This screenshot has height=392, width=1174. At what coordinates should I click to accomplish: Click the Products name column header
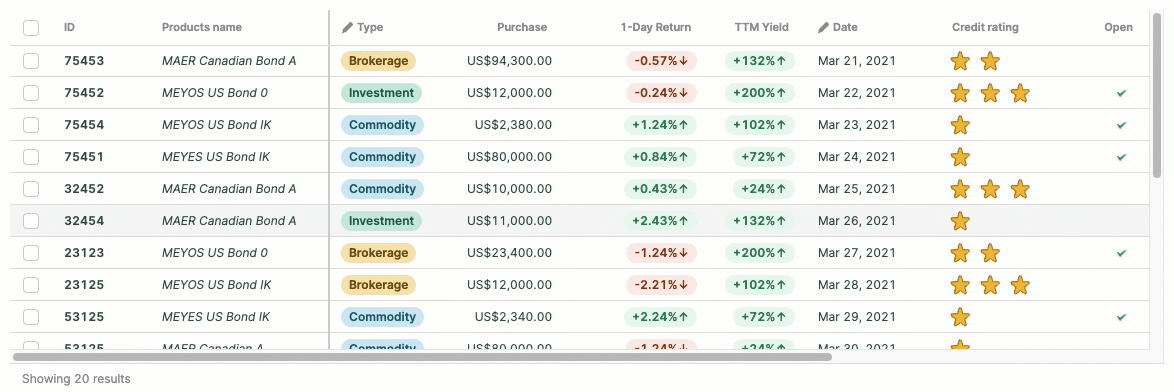point(202,27)
